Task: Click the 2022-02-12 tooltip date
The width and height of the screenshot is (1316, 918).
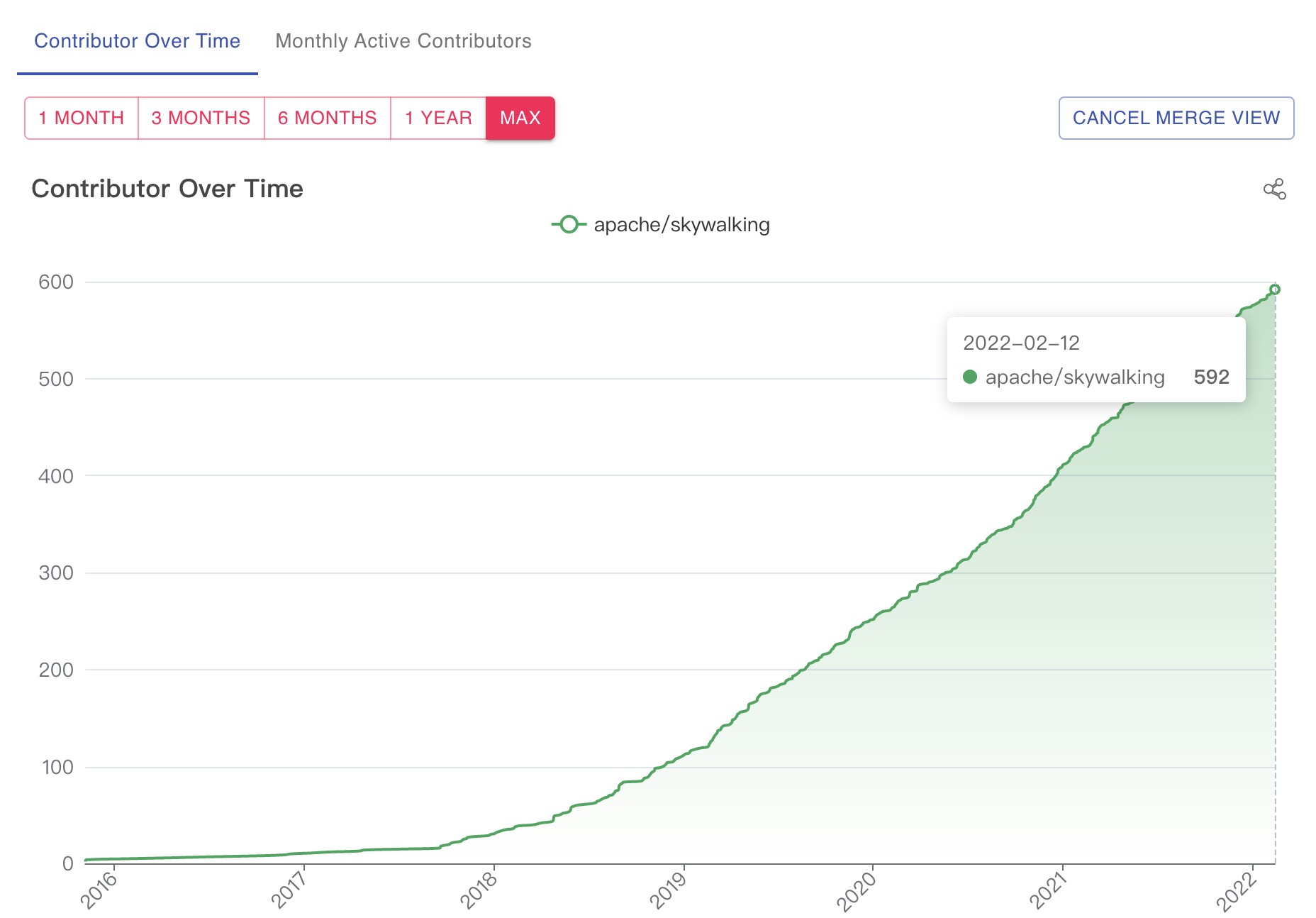Action: tap(1021, 343)
